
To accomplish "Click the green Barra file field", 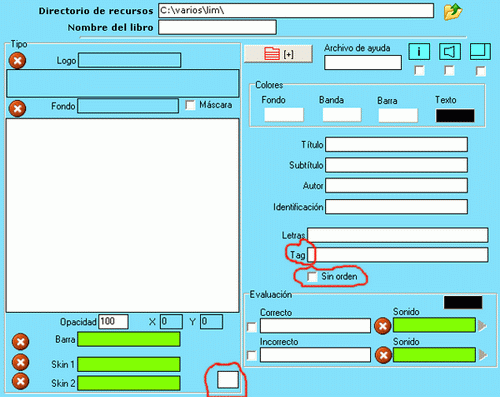I will point(129,339).
